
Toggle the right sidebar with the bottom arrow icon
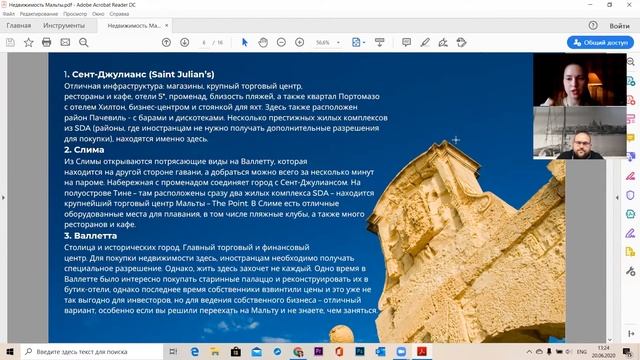pyautogui.click(x=631, y=333)
